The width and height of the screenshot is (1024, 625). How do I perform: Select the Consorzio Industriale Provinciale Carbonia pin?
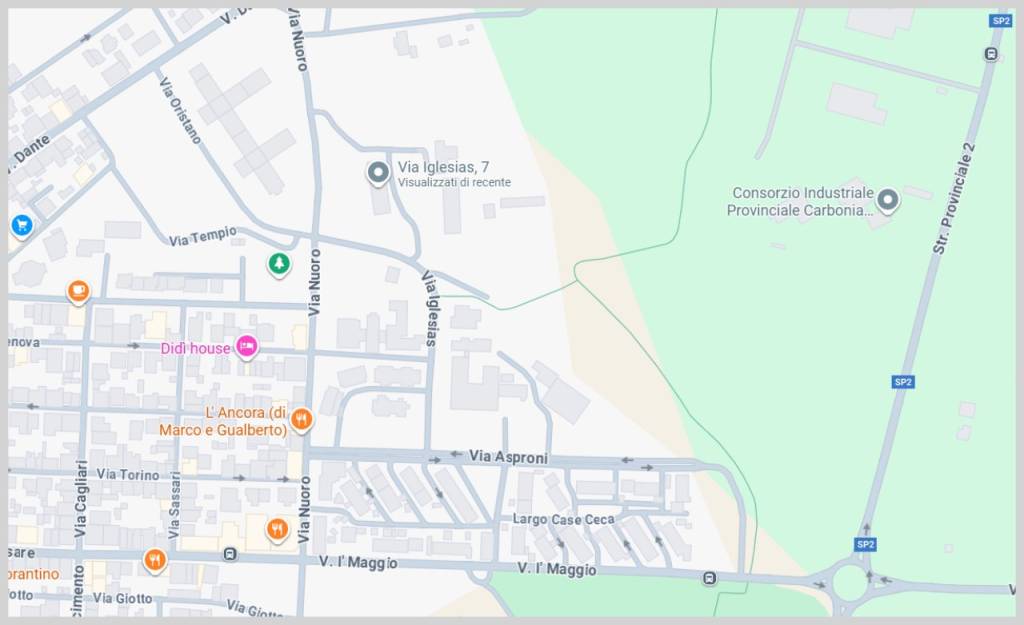pyautogui.click(x=887, y=201)
